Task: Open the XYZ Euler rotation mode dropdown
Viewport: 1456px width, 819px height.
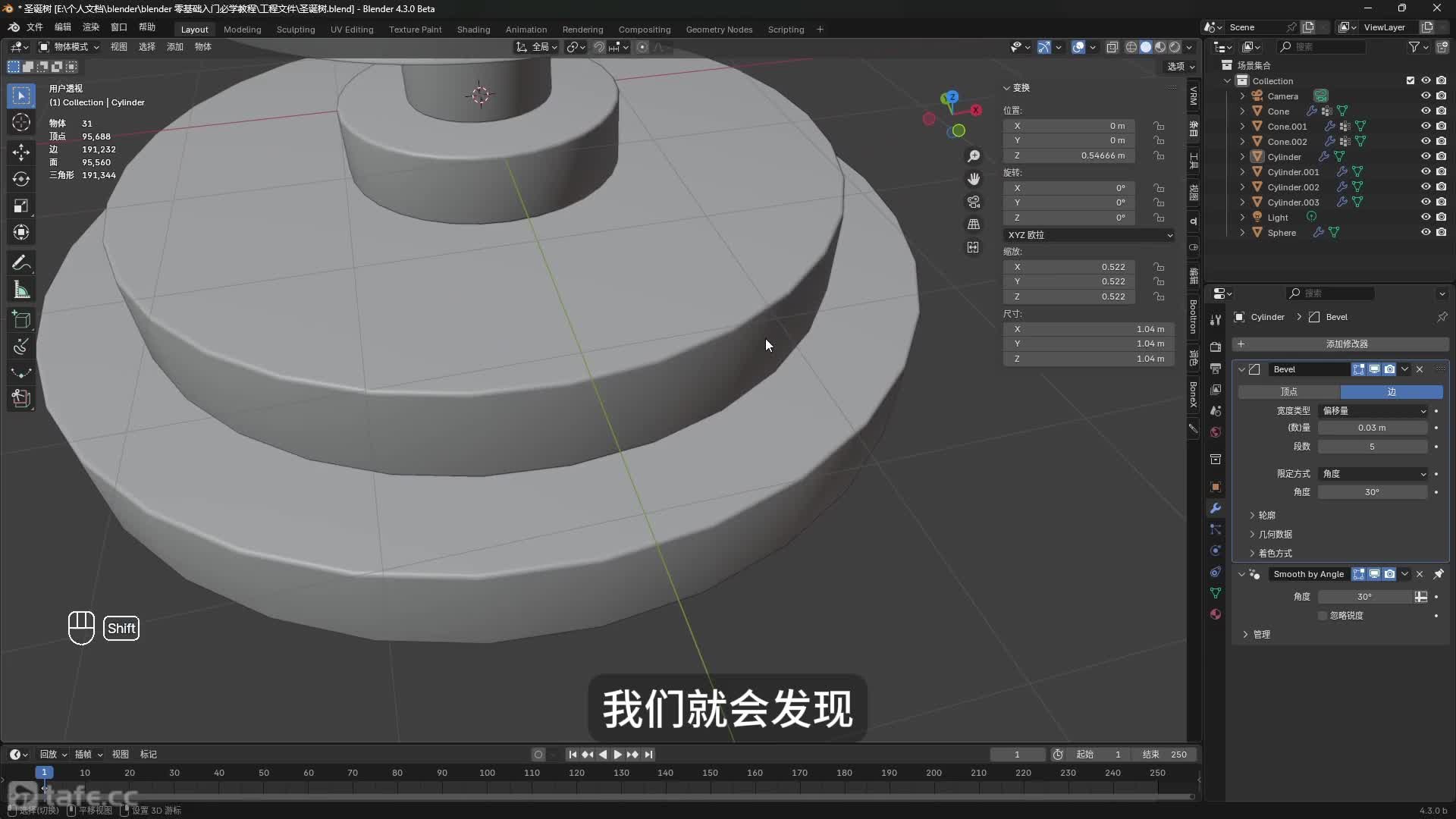Action: click(1089, 235)
